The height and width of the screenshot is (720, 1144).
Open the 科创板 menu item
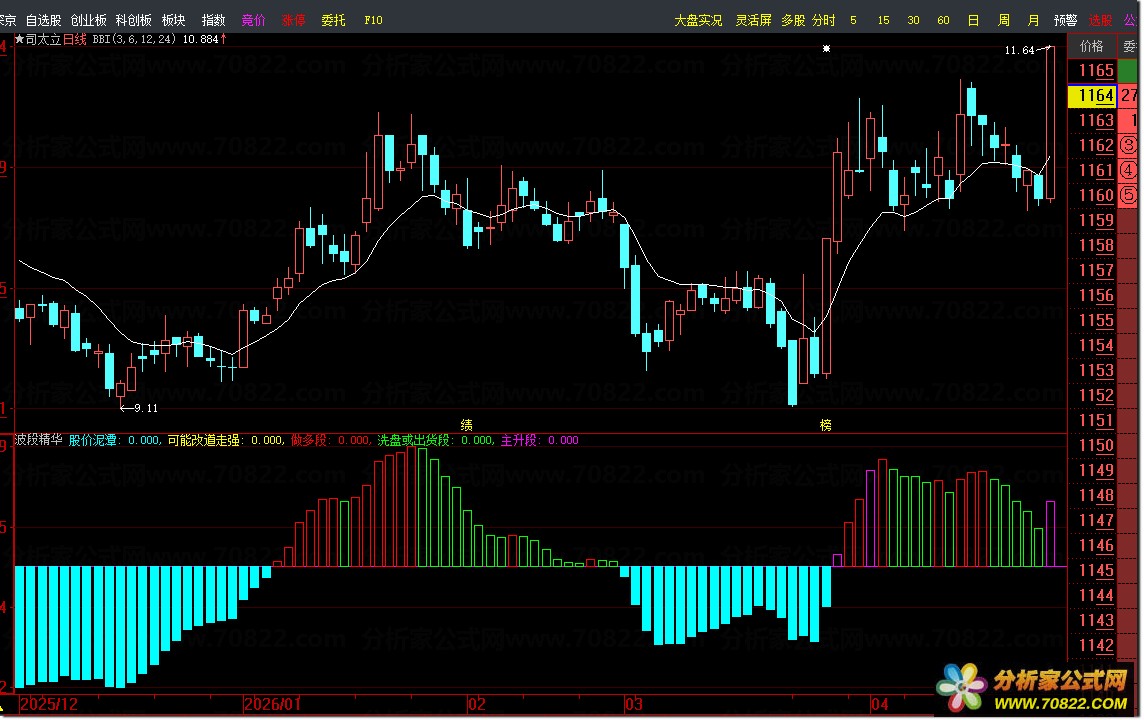point(134,20)
